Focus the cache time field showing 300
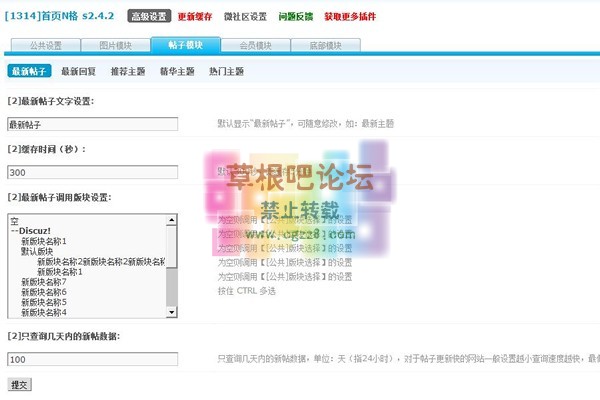The image size is (600, 400). pyautogui.click(x=93, y=172)
